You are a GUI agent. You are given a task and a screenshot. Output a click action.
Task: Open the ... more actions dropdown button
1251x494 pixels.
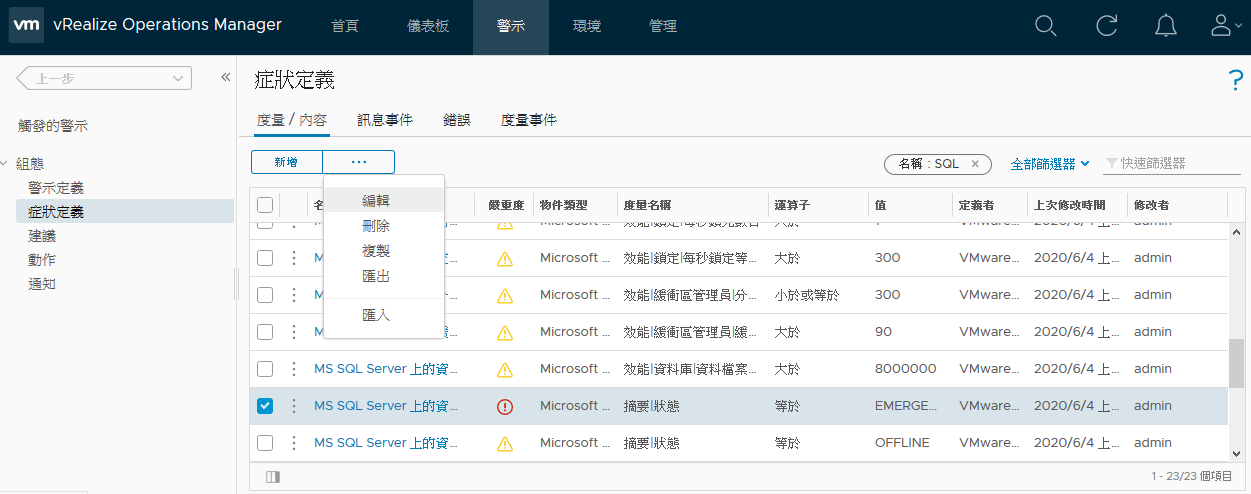tap(359, 162)
